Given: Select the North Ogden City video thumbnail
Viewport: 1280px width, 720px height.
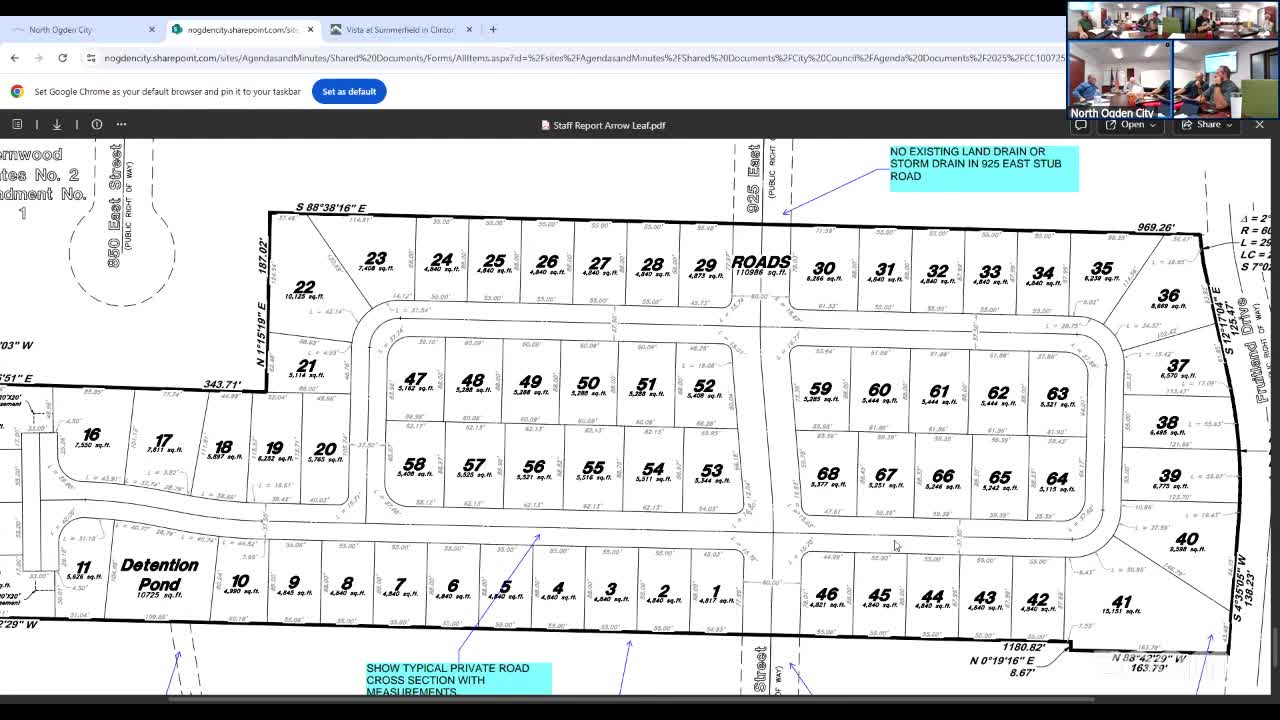Looking at the screenshot, I should (x=1120, y=78).
